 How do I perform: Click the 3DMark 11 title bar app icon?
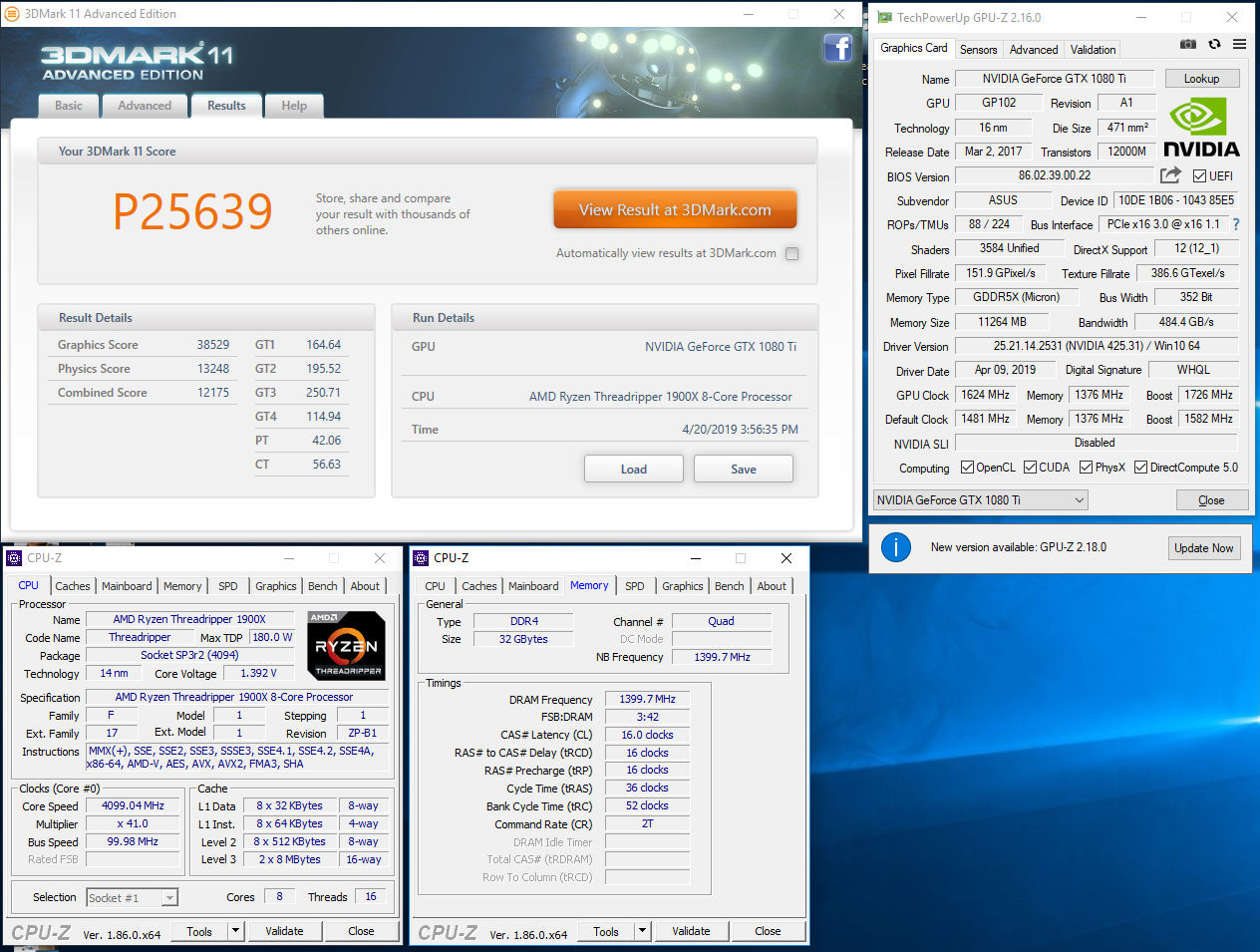(12, 14)
